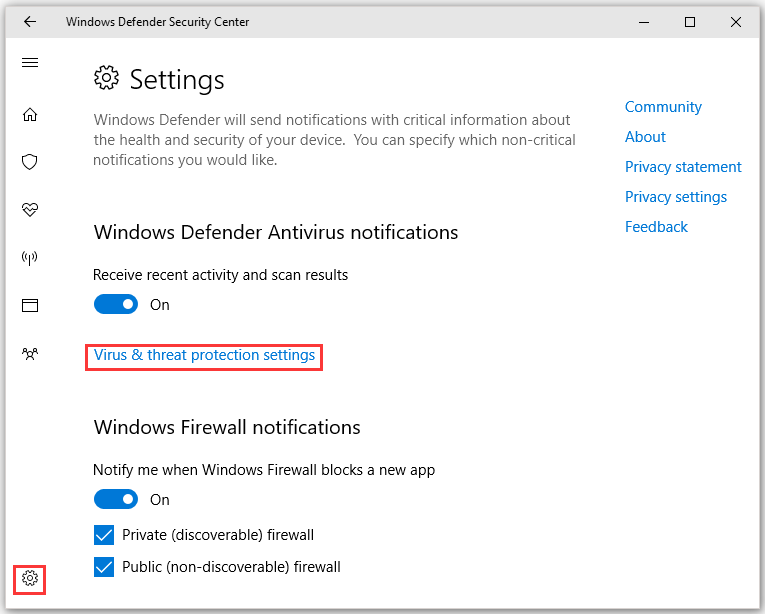Screen dimensions: 765x614
Task: Uncheck Private (discoverable) firewall checkbox
Action: click(x=104, y=535)
